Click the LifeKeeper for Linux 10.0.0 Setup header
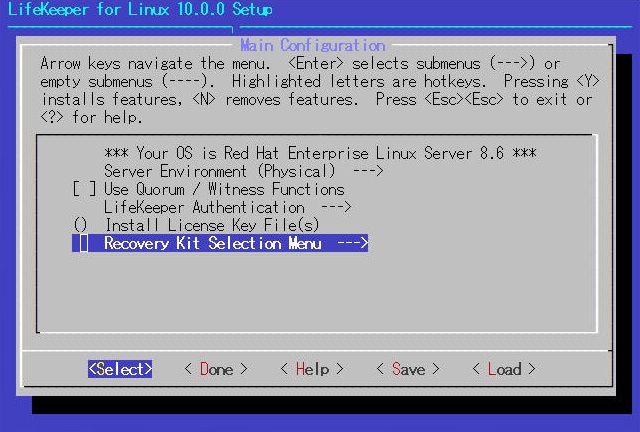640x432 pixels. click(140, 10)
